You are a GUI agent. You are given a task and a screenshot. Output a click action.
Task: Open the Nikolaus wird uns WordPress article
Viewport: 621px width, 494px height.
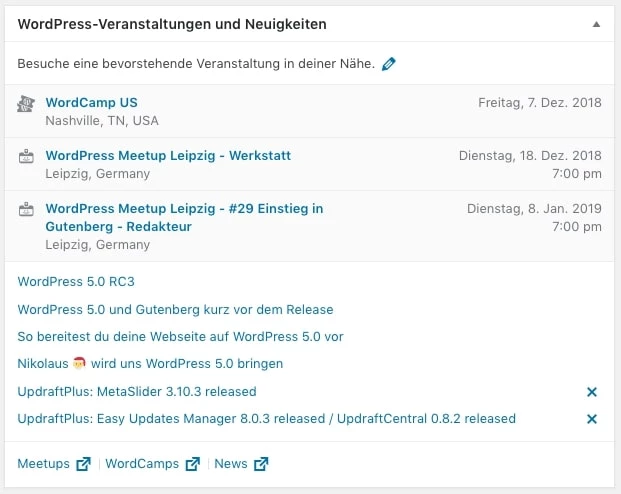pos(150,364)
